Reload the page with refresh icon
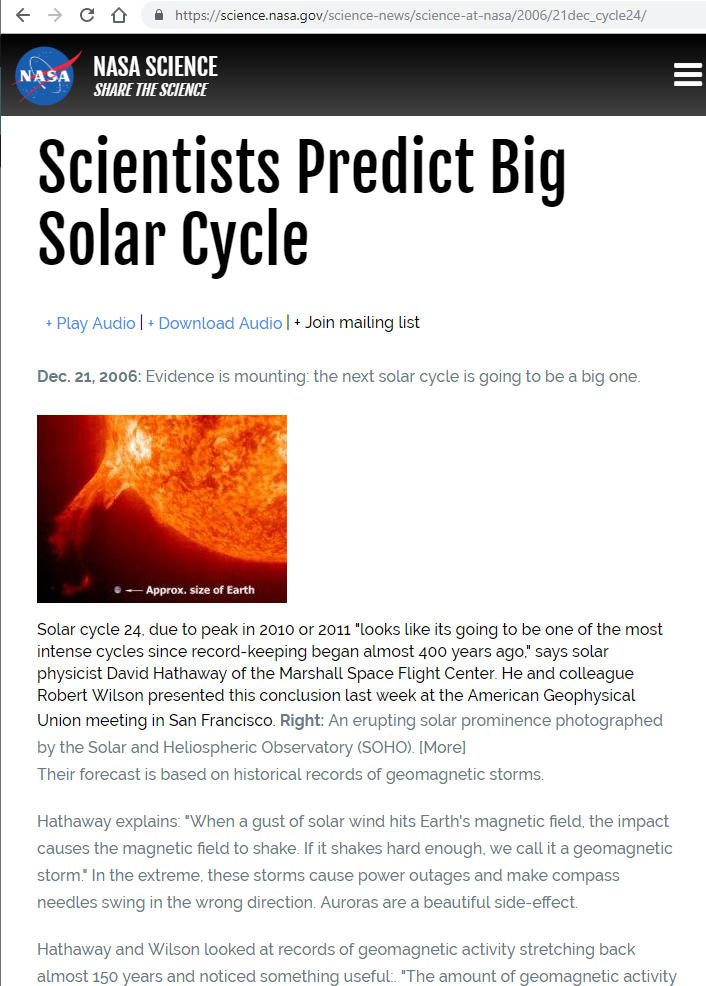706x986 pixels. [87, 15]
